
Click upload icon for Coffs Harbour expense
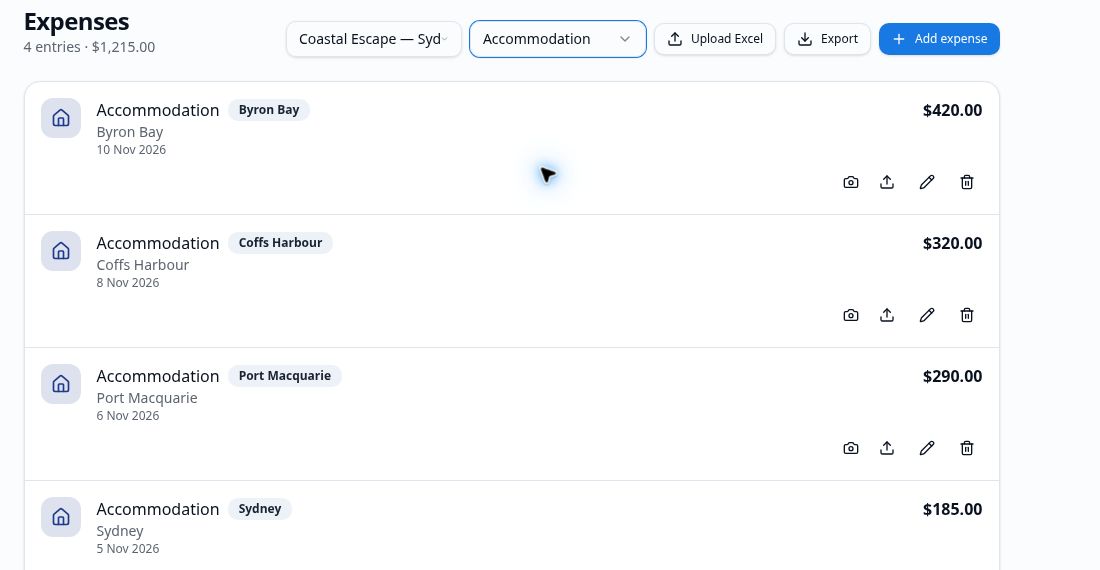(x=887, y=315)
